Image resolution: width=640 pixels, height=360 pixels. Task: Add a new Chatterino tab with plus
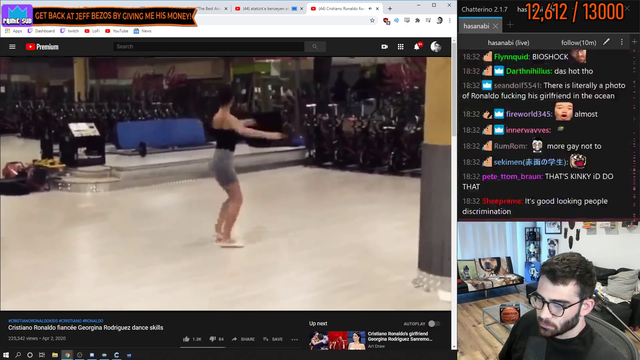tap(510, 25)
